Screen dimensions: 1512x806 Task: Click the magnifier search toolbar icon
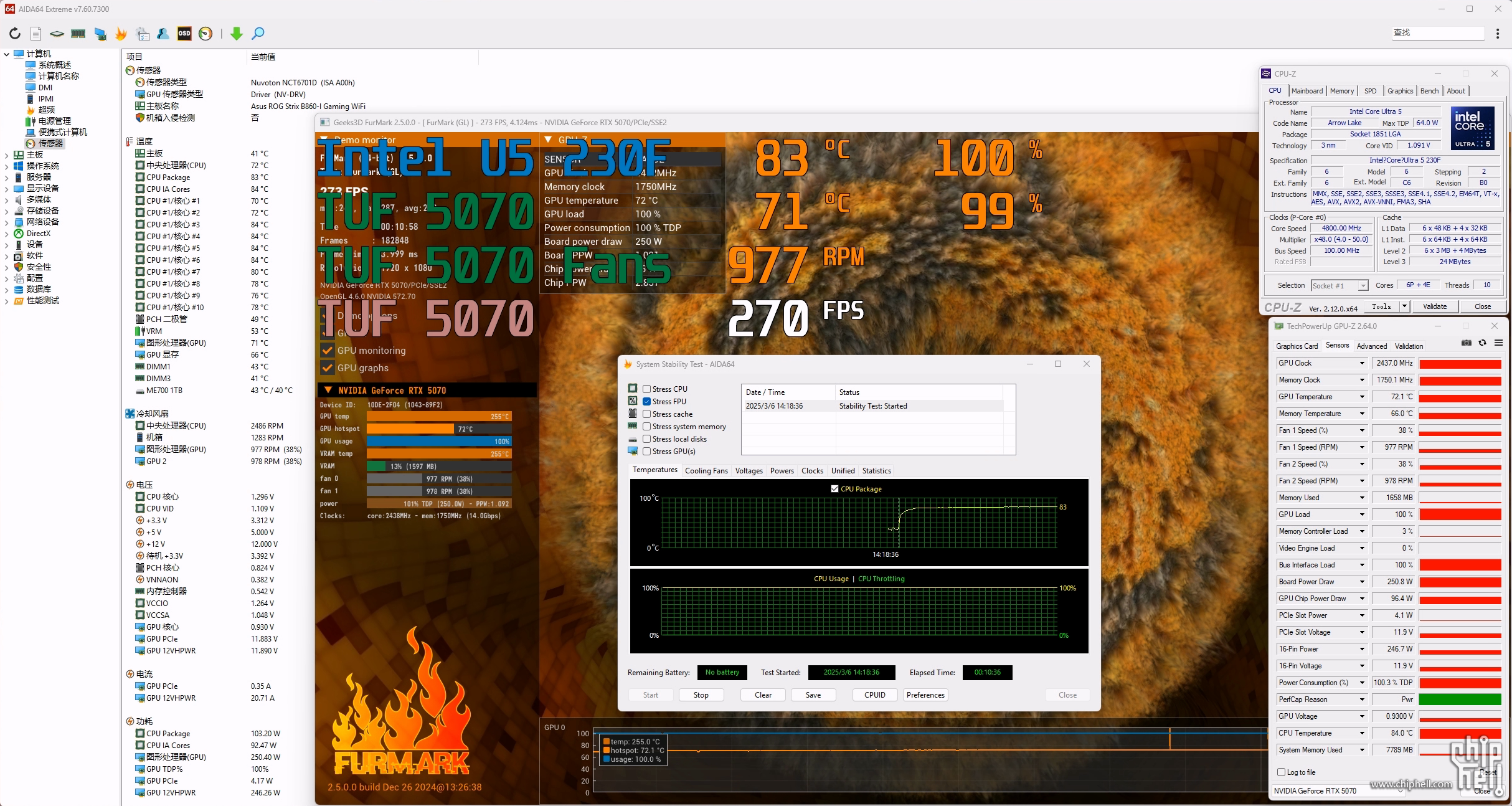tap(258, 34)
